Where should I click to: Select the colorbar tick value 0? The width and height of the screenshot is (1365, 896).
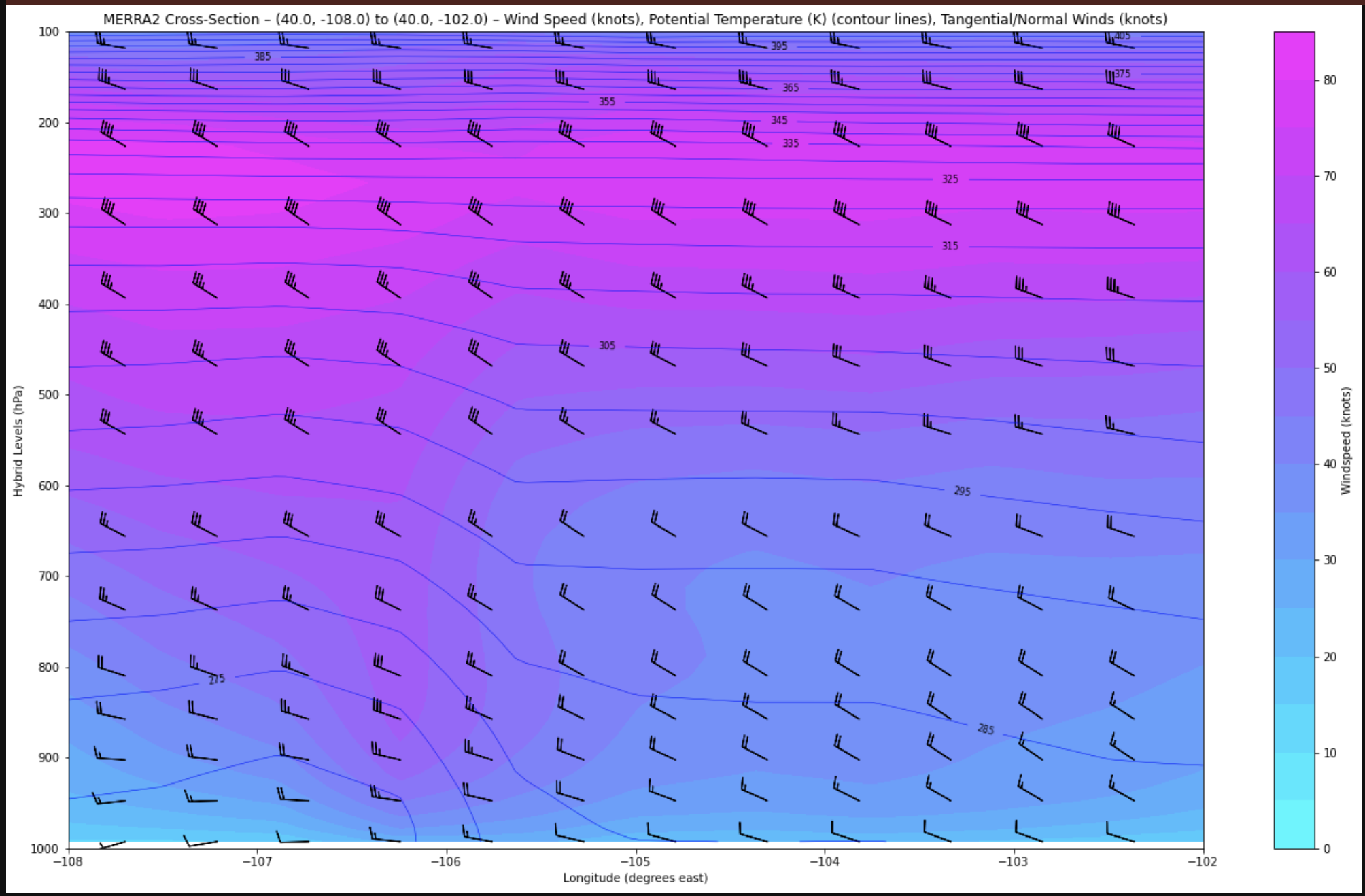click(x=1326, y=848)
